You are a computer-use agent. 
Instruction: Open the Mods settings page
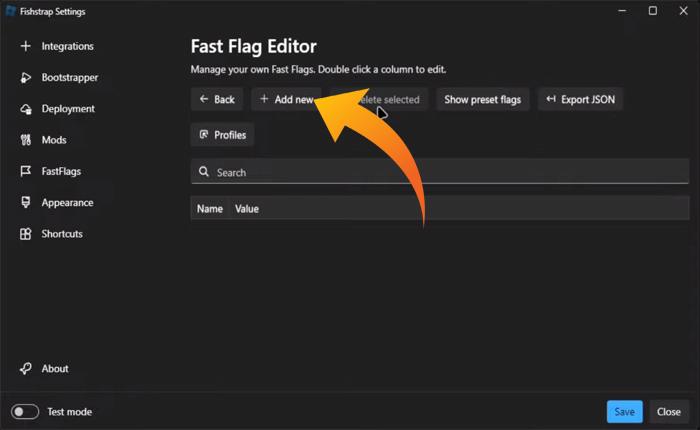(54, 140)
